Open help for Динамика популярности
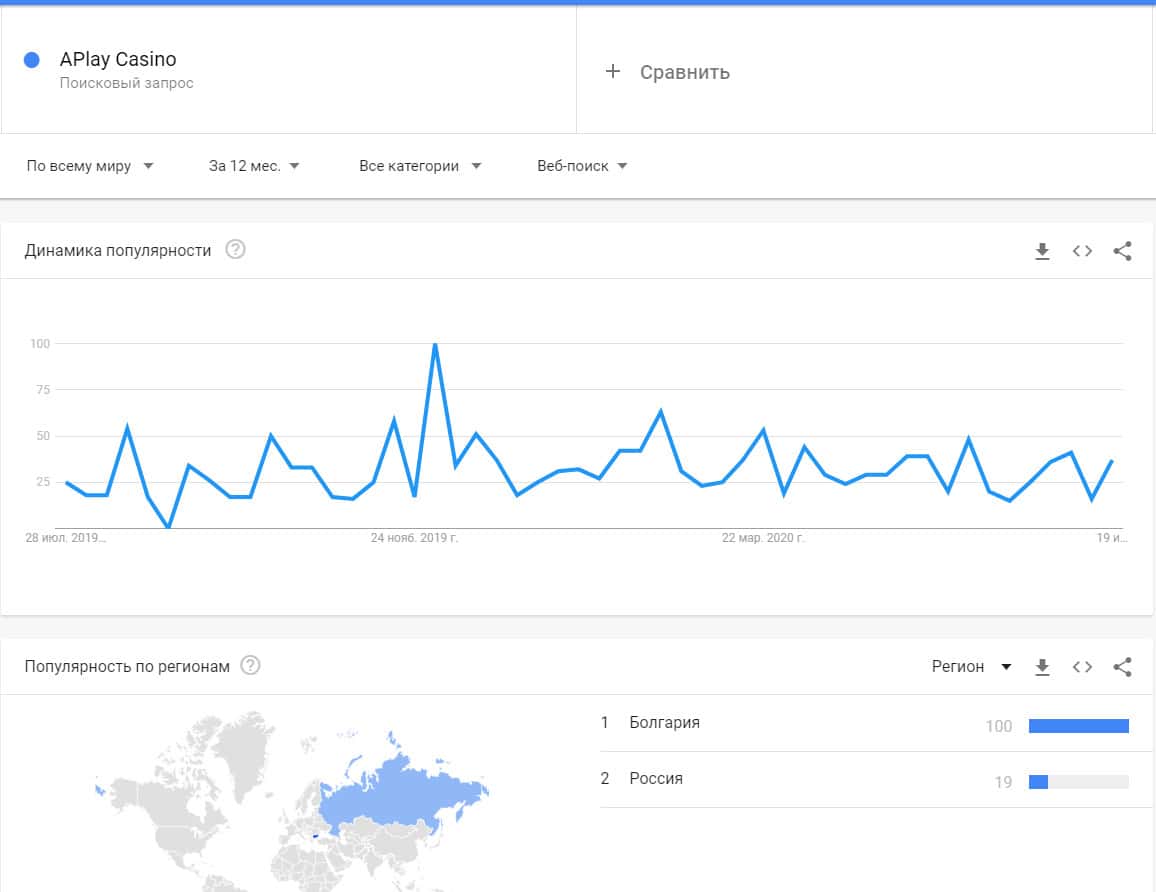Screen dimensions: 1156x892 (235, 250)
